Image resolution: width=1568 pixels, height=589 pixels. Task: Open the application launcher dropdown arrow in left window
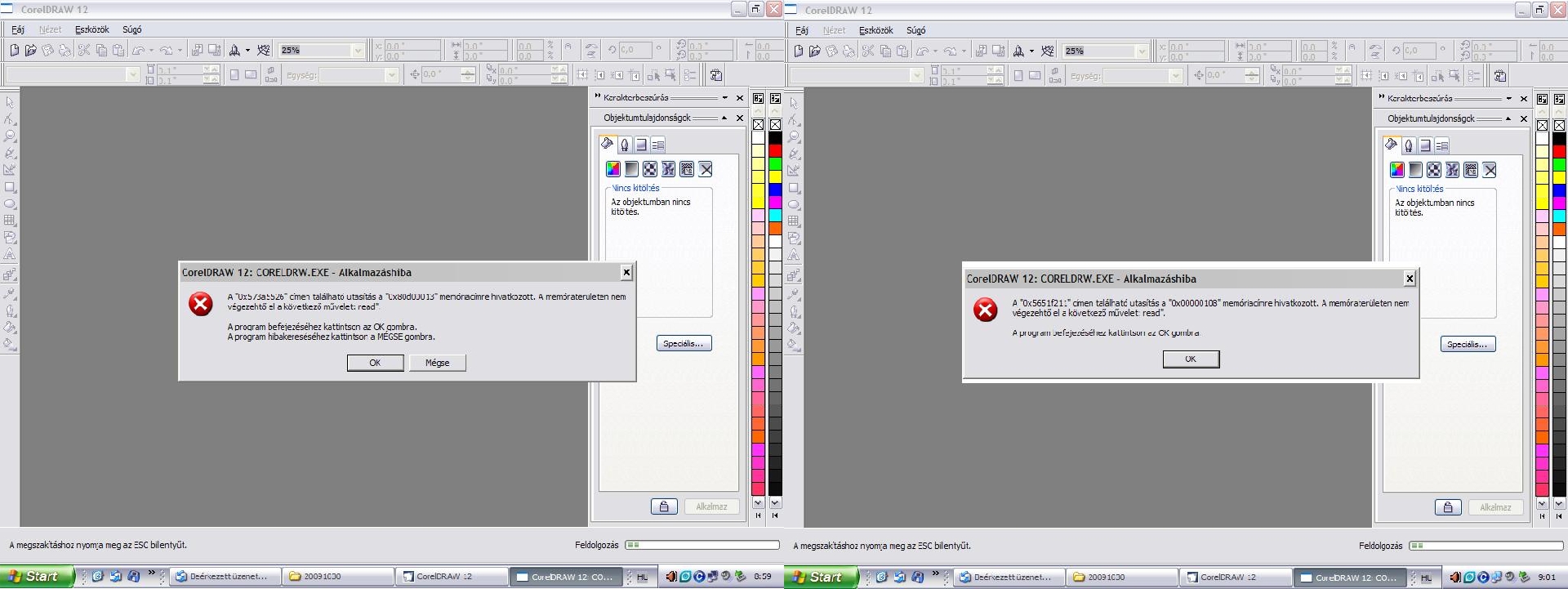(247, 50)
